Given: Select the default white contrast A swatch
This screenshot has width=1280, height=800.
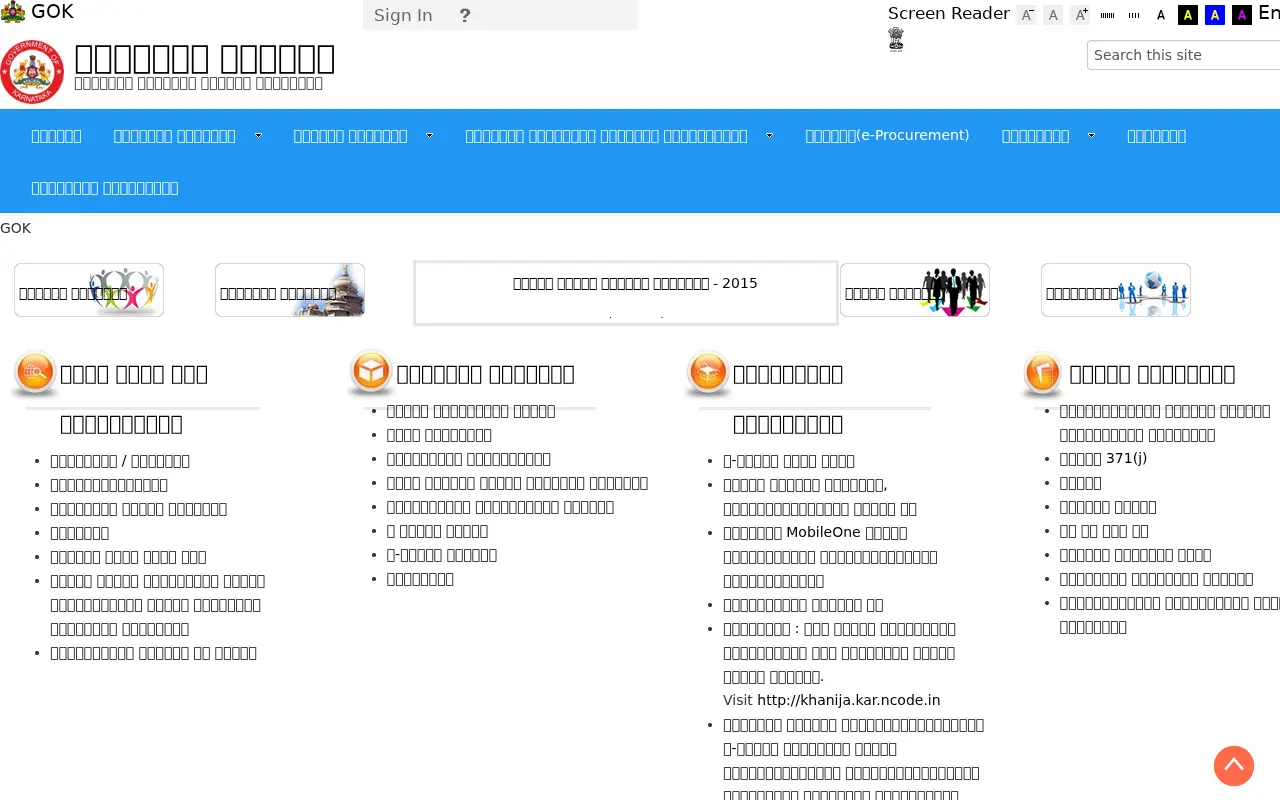Looking at the screenshot, I should click(1161, 15).
